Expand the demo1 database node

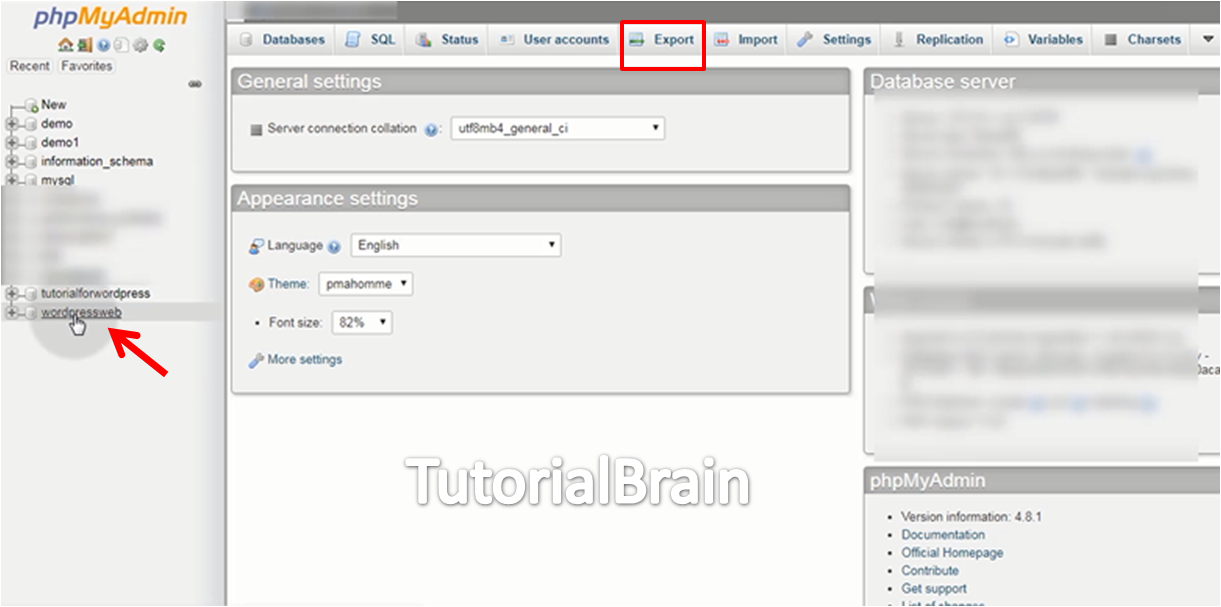click(12, 143)
